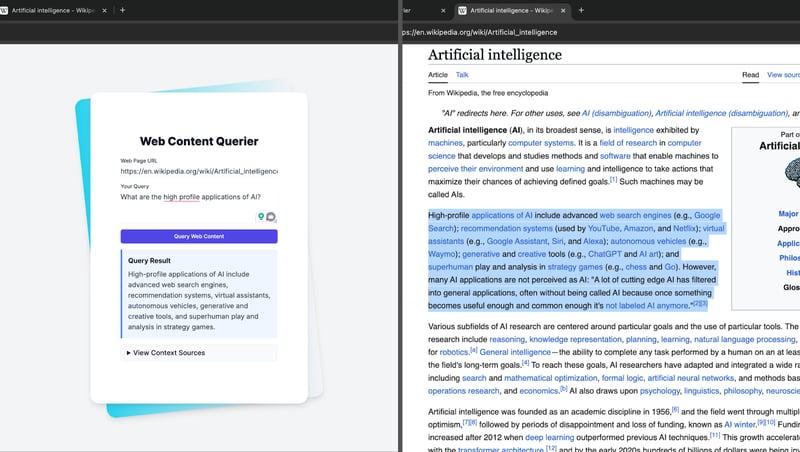800x452 pixels.
Task: Follow the YouTube link
Action: tap(604, 229)
